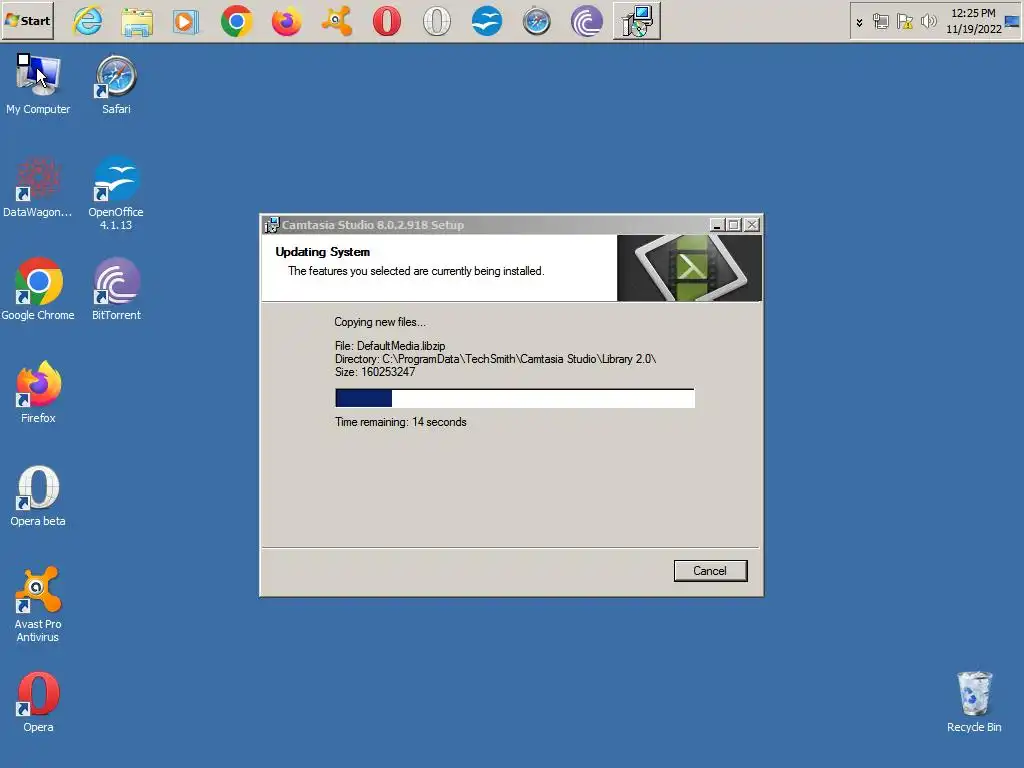
Task: Select the Camtasia setup taskbar button
Action: [637, 22]
